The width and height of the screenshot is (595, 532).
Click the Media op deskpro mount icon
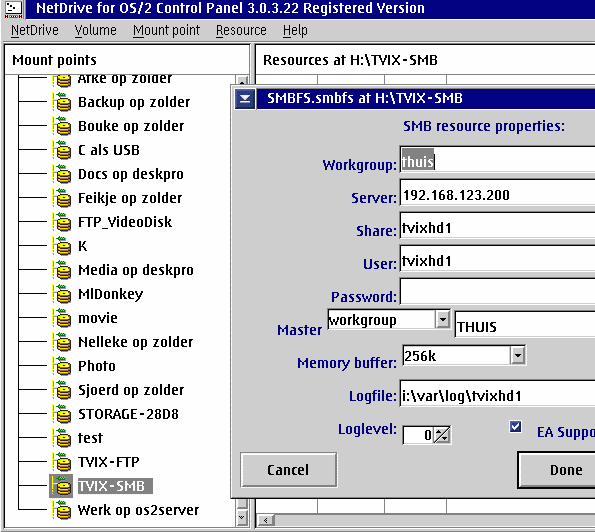click(x=62, y=270)
